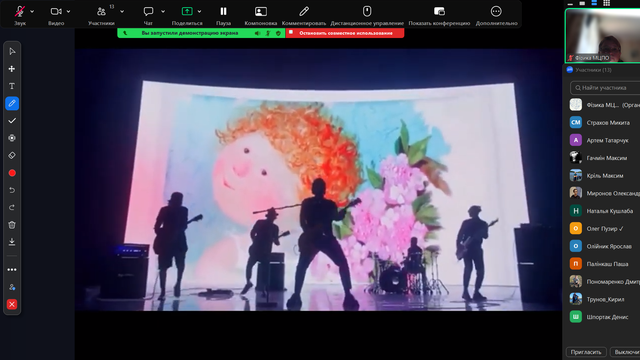The width and height of the screenshot is (640, 360).
Task: Open the Чат chat icon
Action: click(148, 11)
